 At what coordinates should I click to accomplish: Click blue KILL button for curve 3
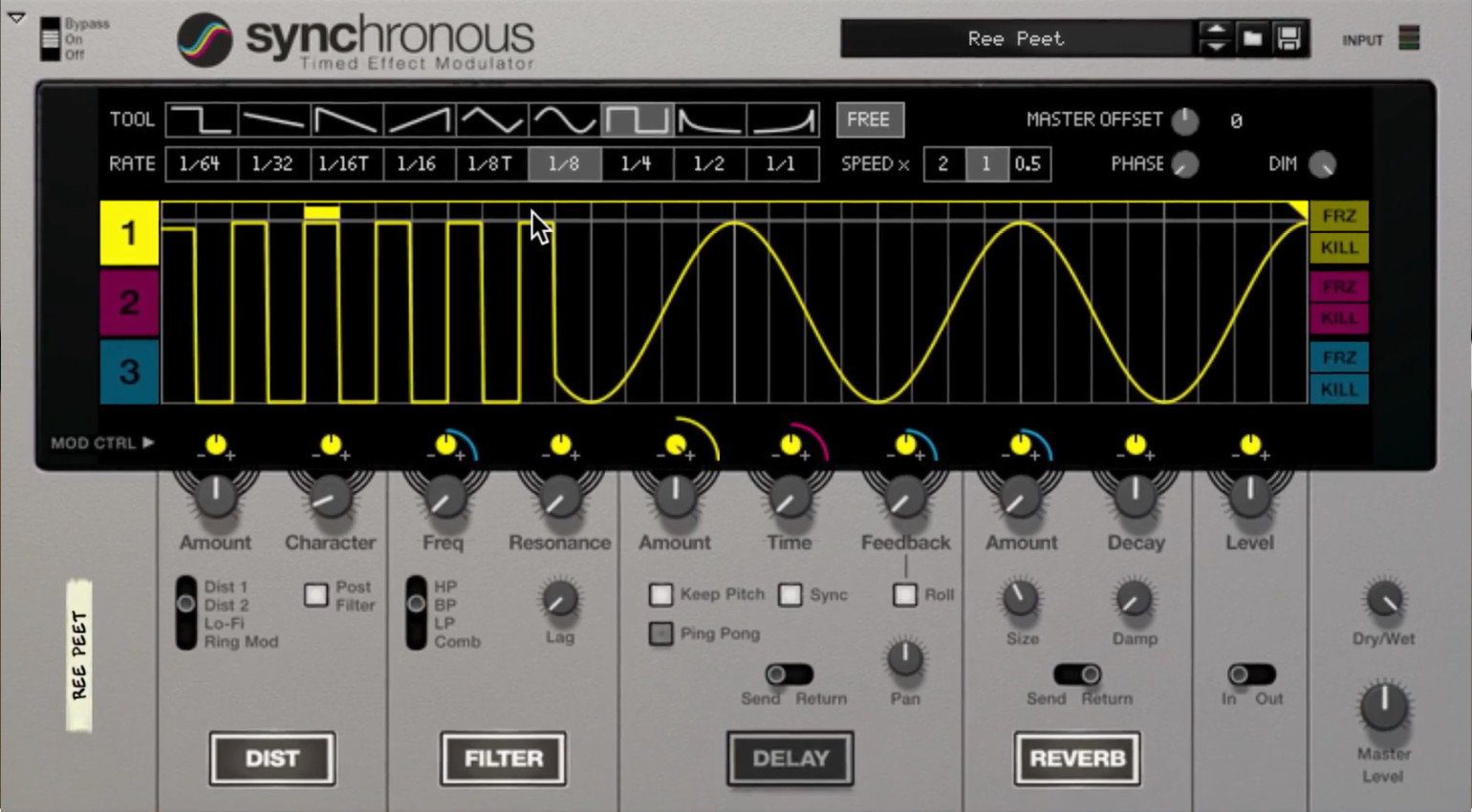[1338, 389]
